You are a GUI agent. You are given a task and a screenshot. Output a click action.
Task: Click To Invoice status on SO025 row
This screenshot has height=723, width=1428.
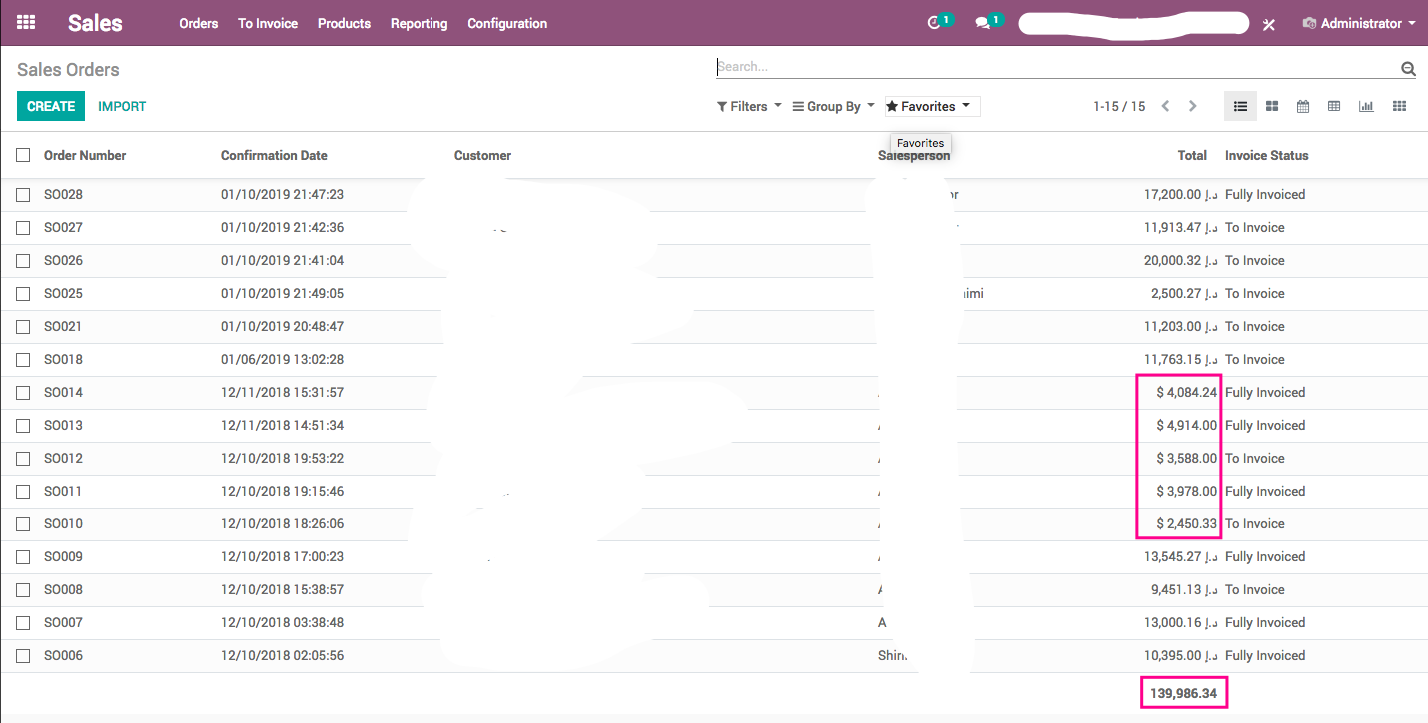pyautogui.click(x=1255, y=294)
